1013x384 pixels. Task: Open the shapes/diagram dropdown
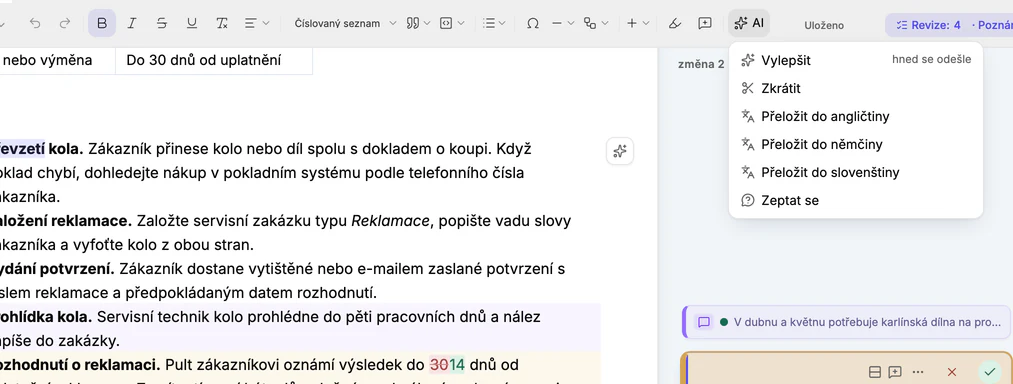coord(596,24)
